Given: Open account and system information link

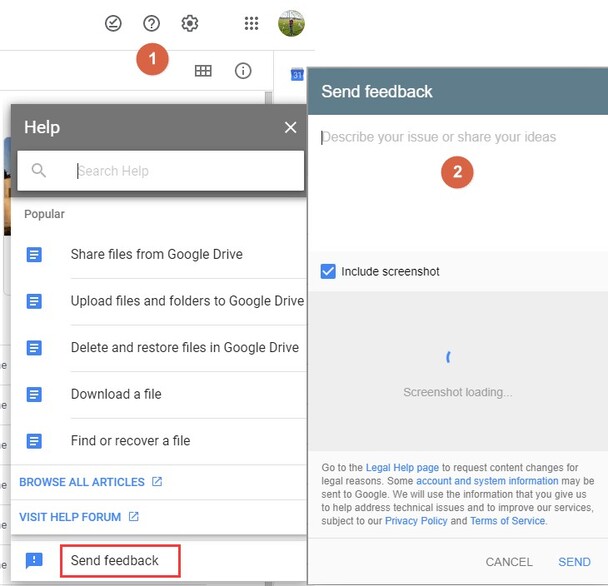Looking at the screenshot, I should pyautogui.click(x=487, y=481).
